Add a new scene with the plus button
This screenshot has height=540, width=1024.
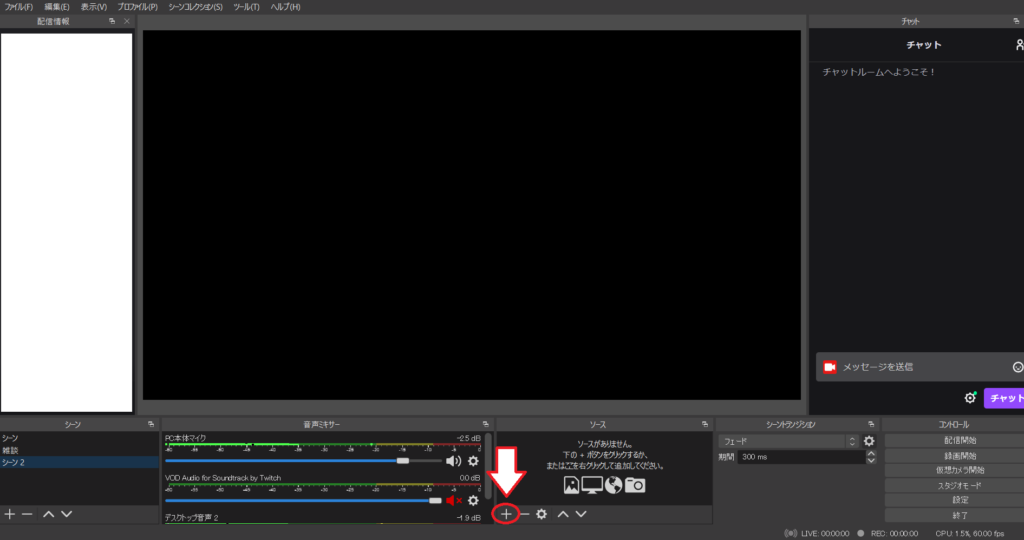click(10, 514)
